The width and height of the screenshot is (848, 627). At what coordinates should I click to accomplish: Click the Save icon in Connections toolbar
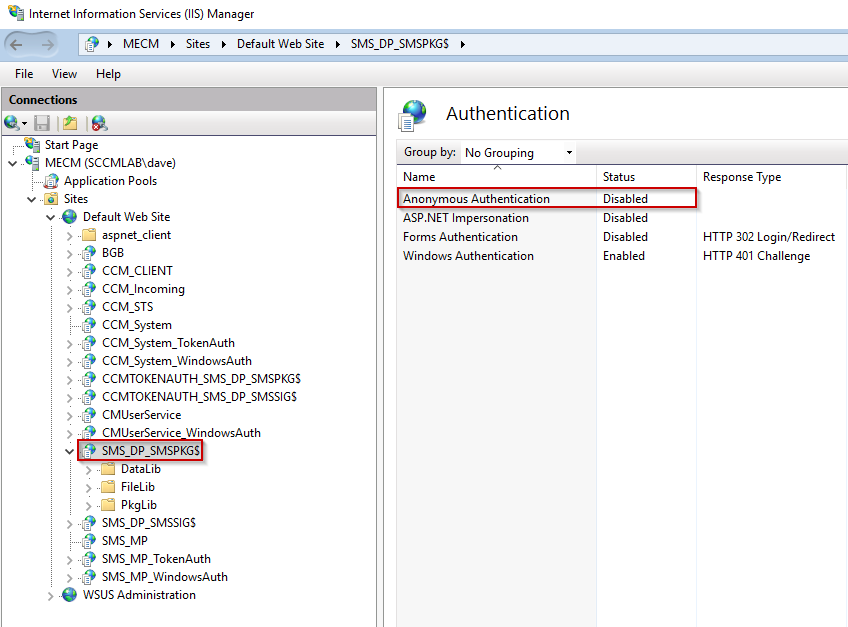coord(42,123)
